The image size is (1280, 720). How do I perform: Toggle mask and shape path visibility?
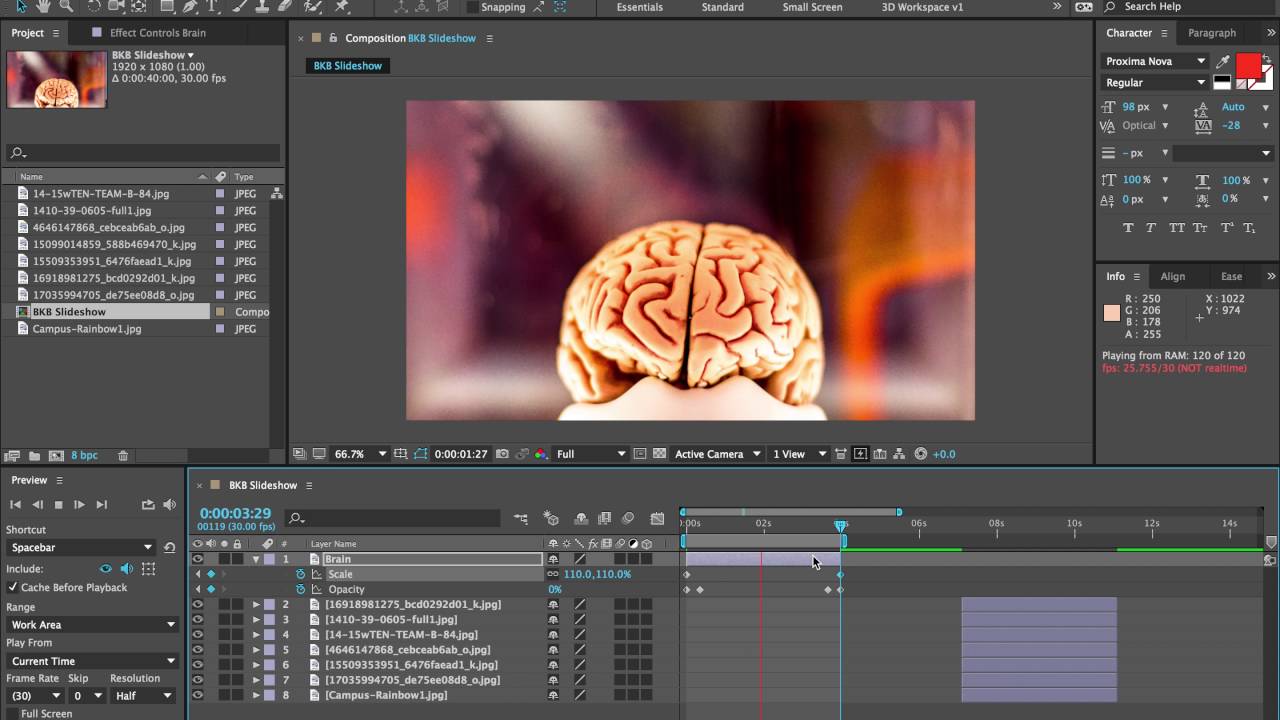[421, 454]
